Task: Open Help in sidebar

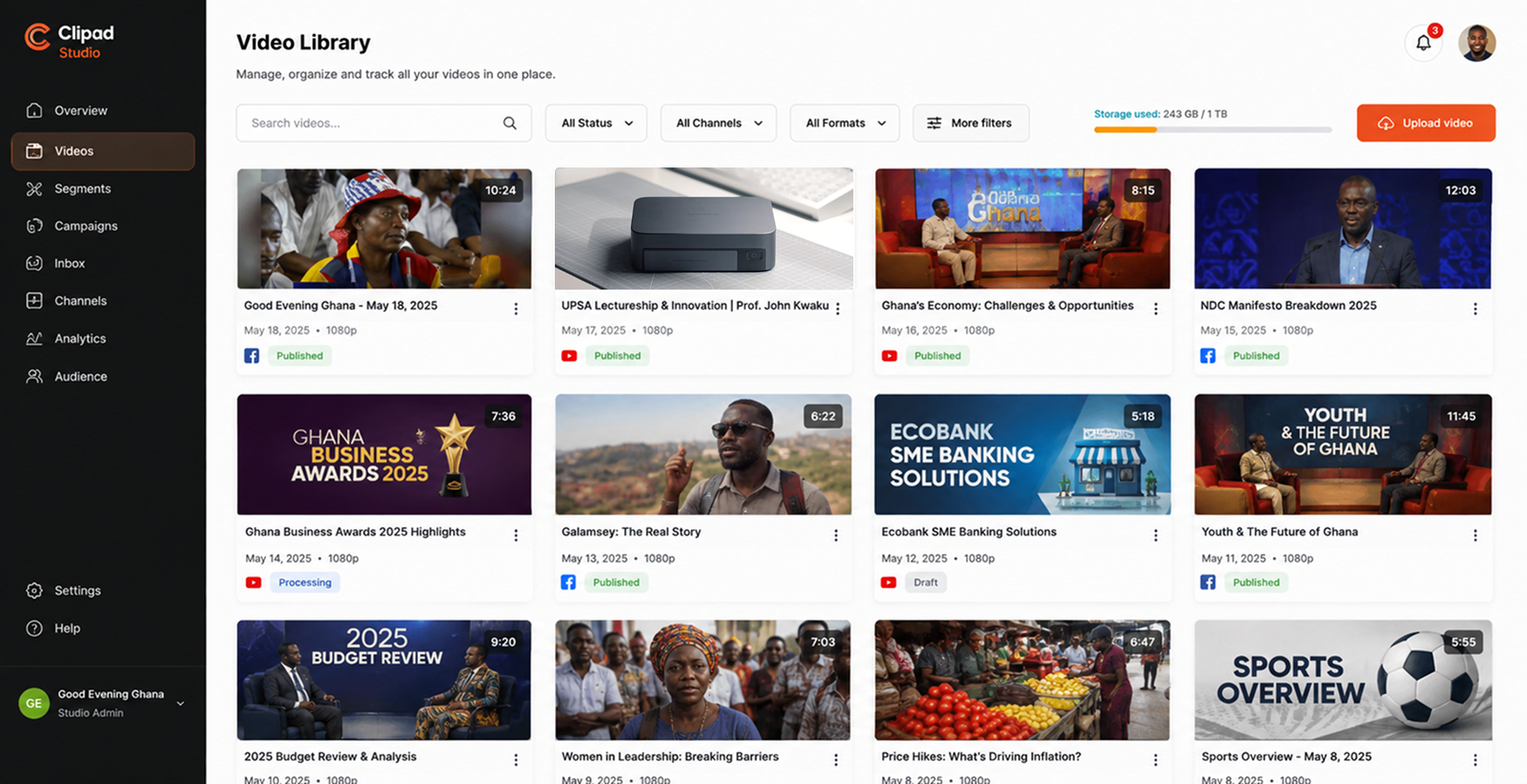Action: tap(103, 628)
